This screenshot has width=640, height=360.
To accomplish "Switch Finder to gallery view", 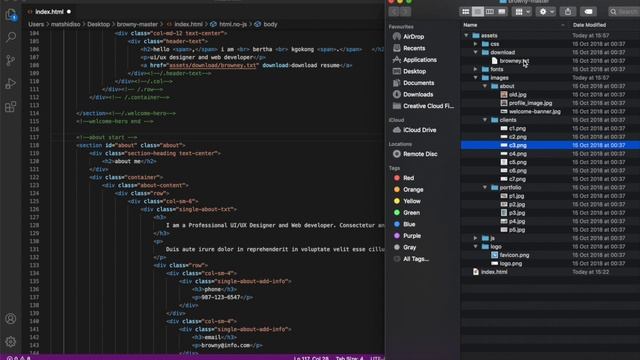I will click(502, 12).
